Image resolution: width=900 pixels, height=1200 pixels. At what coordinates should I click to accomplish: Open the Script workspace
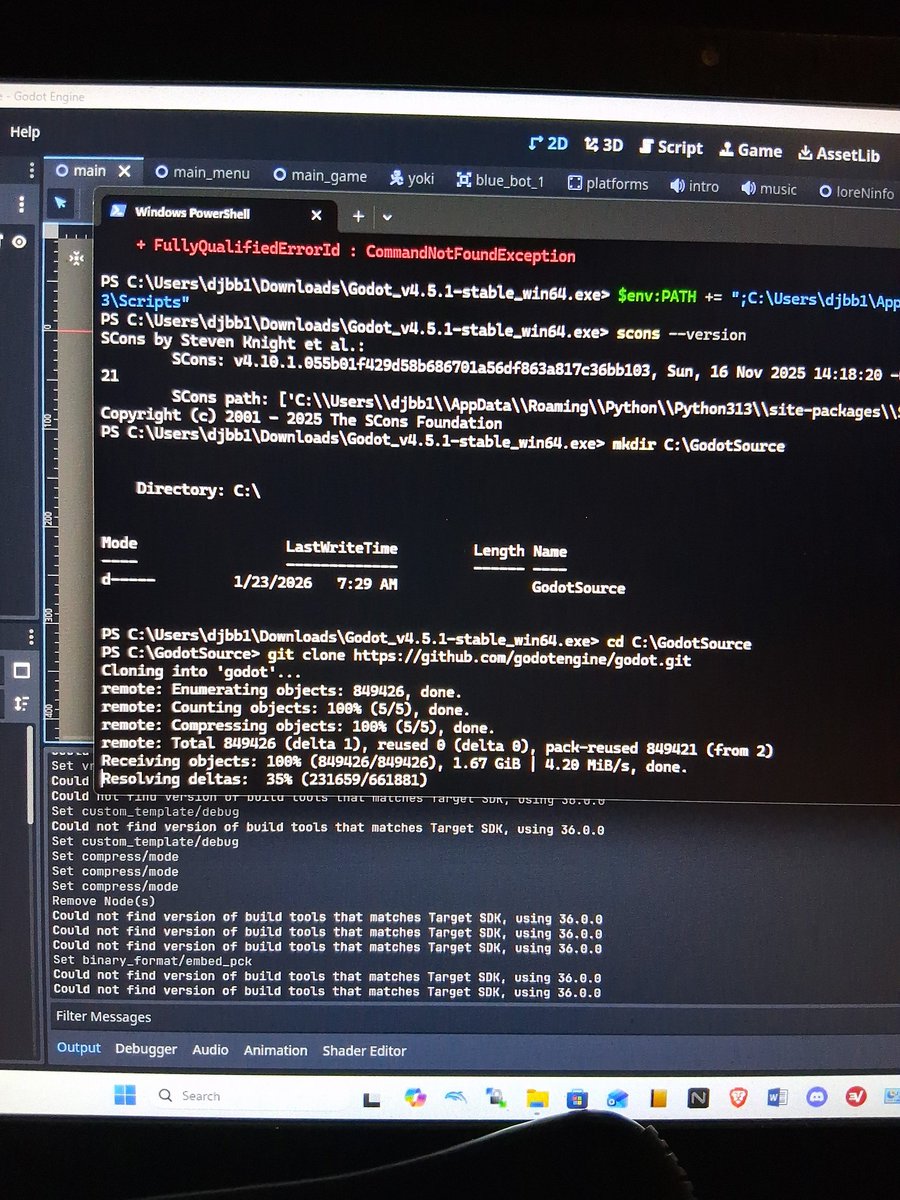pyautogui.click(x=671, y=147)
